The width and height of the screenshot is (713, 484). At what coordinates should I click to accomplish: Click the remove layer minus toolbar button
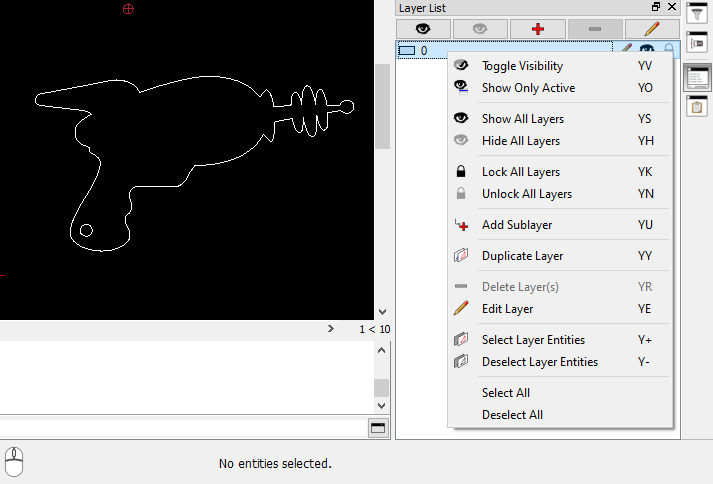595,29
